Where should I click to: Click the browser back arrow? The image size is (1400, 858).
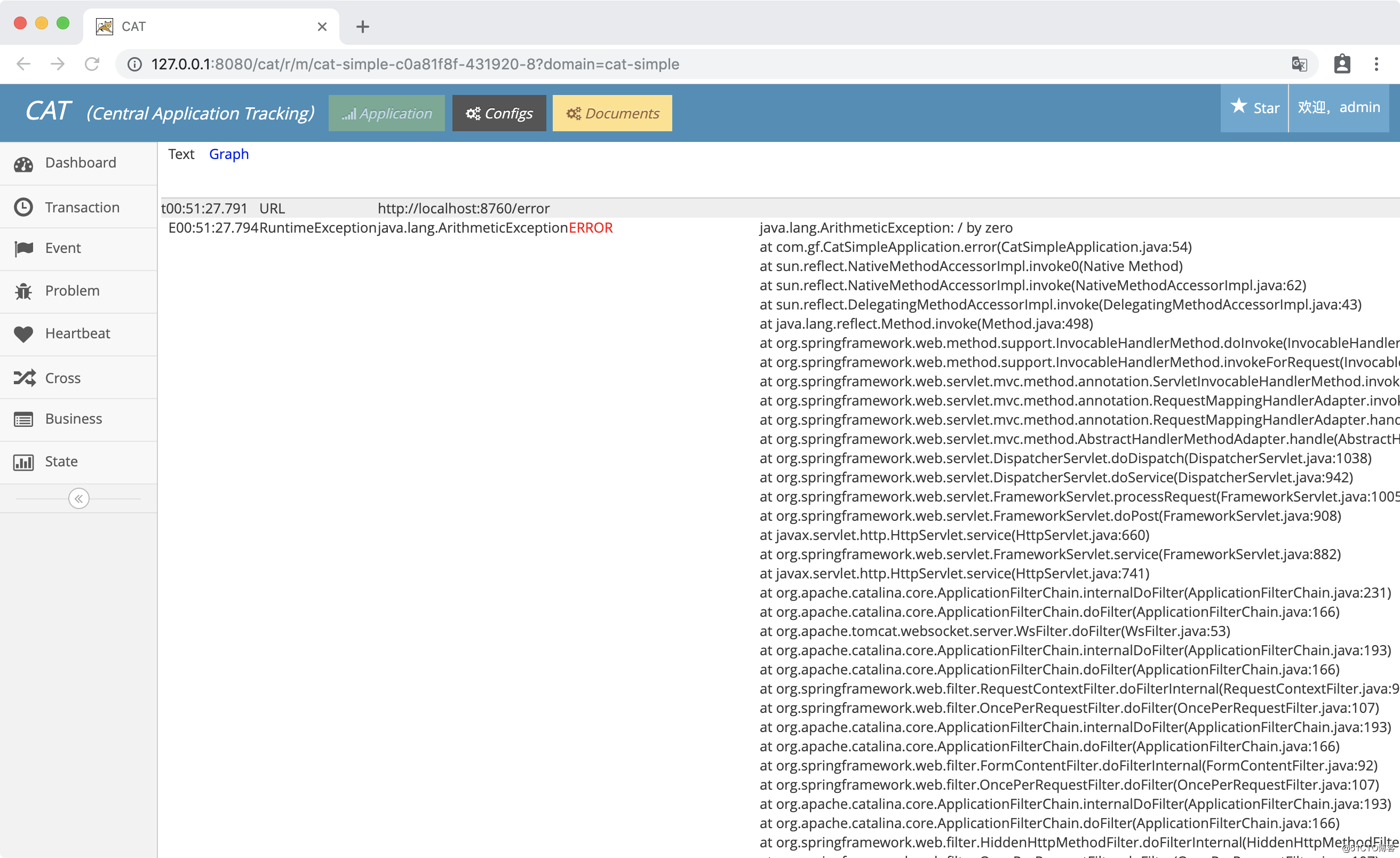tap(23, 63)
